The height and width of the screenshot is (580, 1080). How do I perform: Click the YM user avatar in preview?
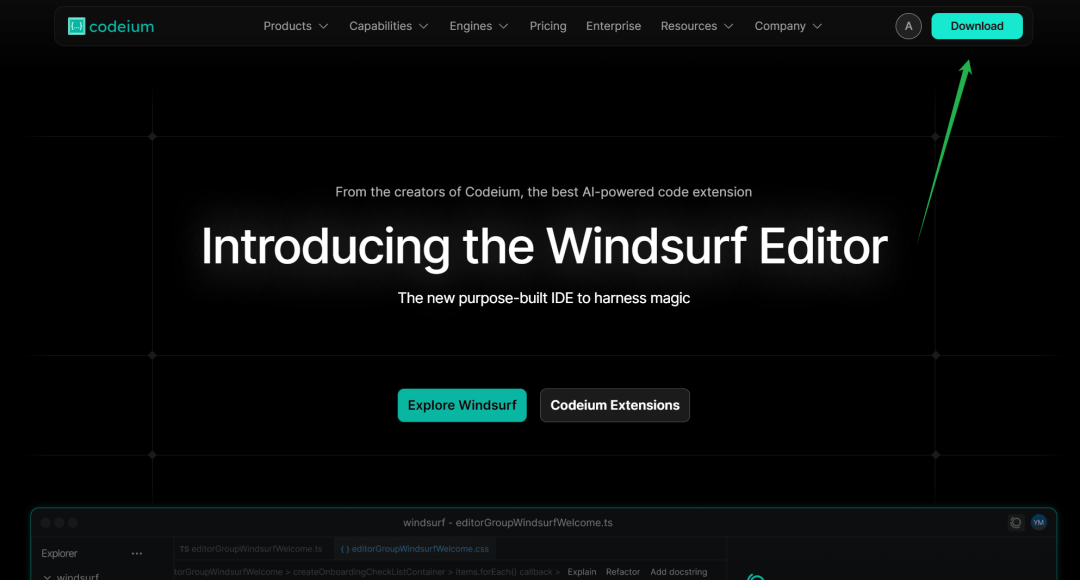pos(1039,523)
